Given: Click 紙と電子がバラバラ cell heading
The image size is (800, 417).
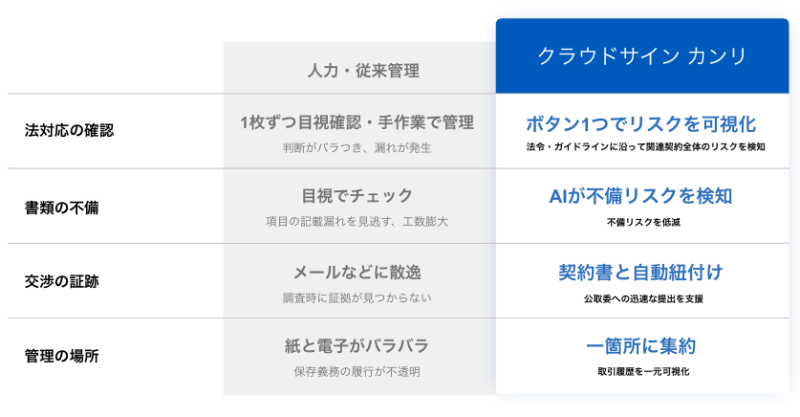Looking at the screenshot, I should click(357, 346).
